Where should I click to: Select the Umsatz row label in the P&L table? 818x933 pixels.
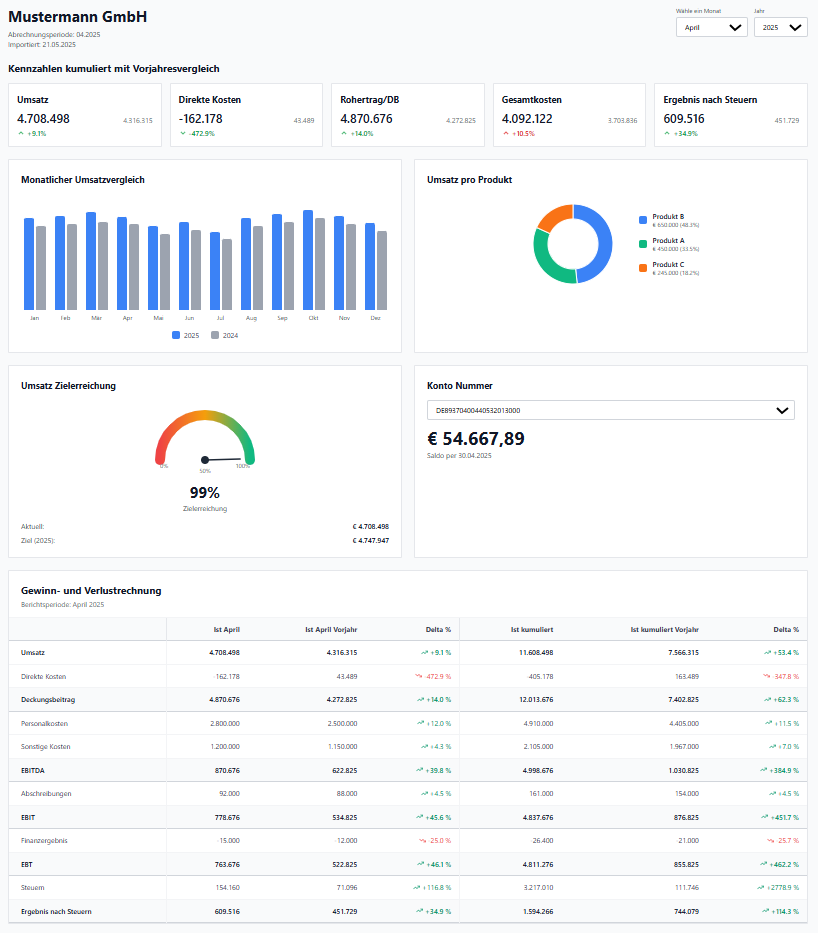(32, 653)
